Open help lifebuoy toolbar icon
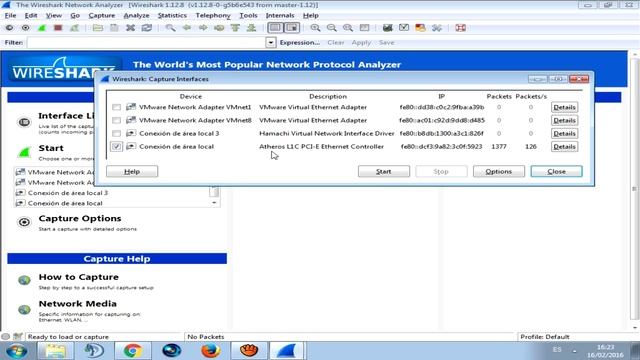The height and width of the screenshot is (360, 640). coord(461,28)
